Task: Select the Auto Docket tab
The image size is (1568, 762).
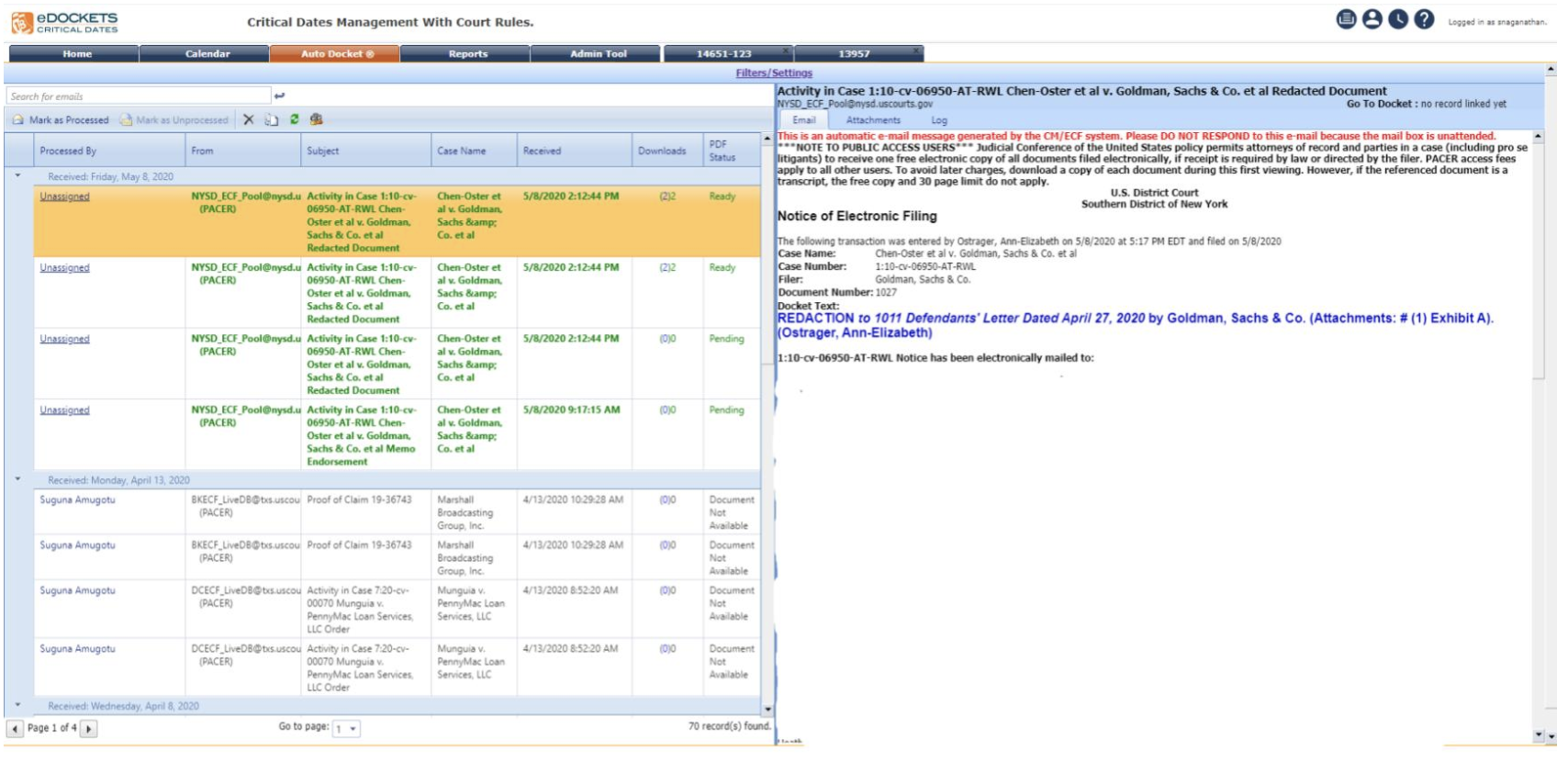Action: click(335, 54)
